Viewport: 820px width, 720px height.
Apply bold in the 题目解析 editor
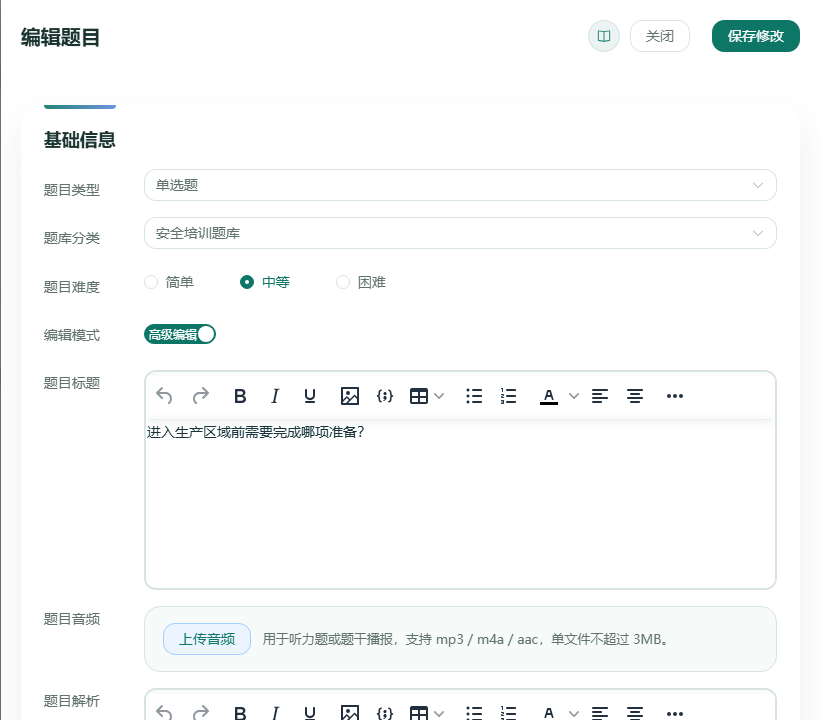(x=240, y=713)
